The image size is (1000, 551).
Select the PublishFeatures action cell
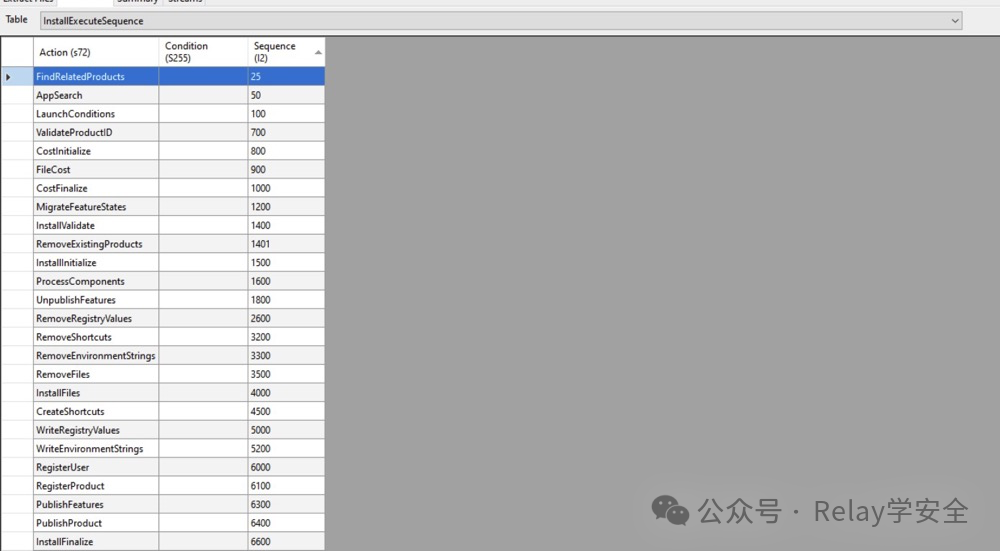pos(96,504)
